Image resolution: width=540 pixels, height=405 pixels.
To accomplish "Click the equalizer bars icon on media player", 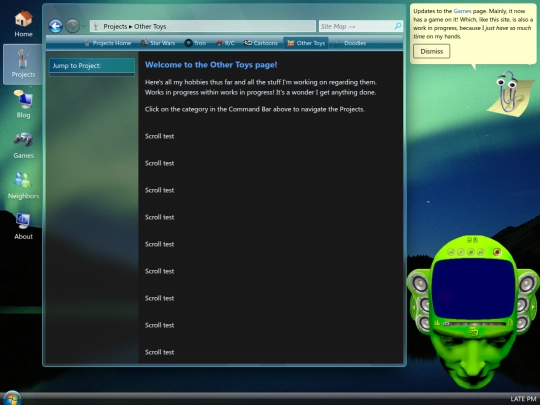I will pyautogui.click(x=437, y=323).
